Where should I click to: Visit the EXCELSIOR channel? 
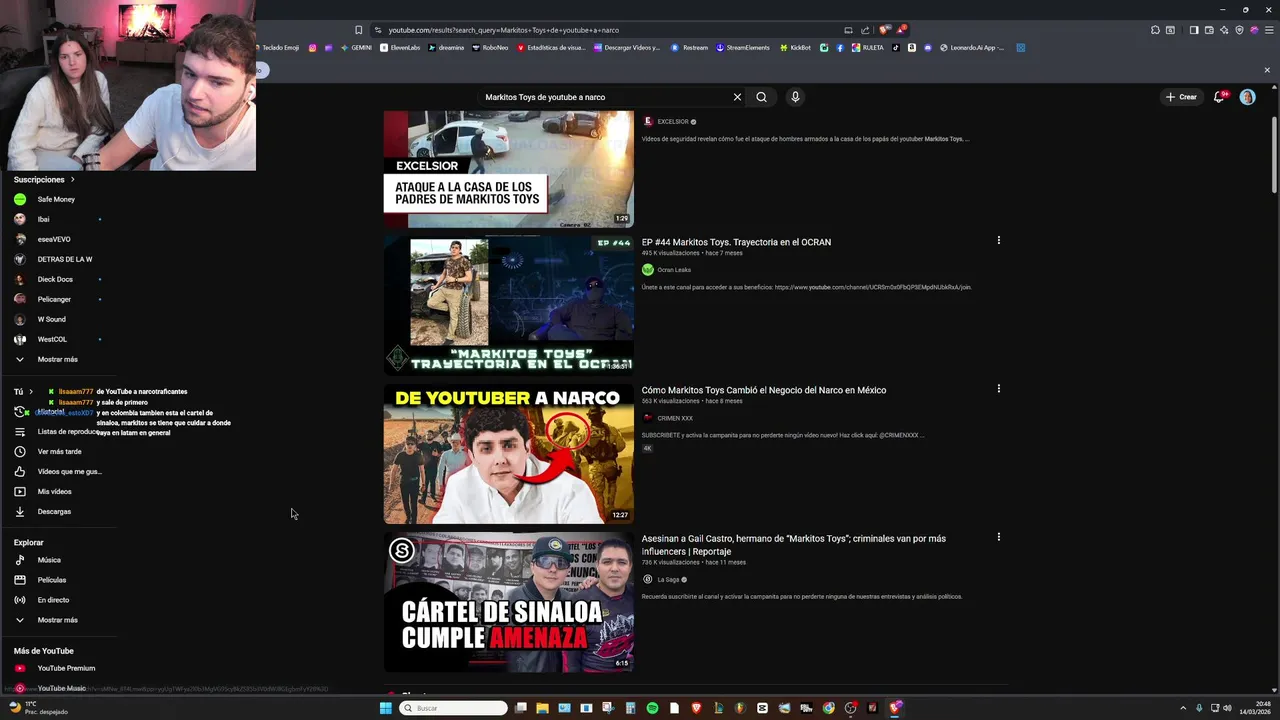[x=673, y=122]
